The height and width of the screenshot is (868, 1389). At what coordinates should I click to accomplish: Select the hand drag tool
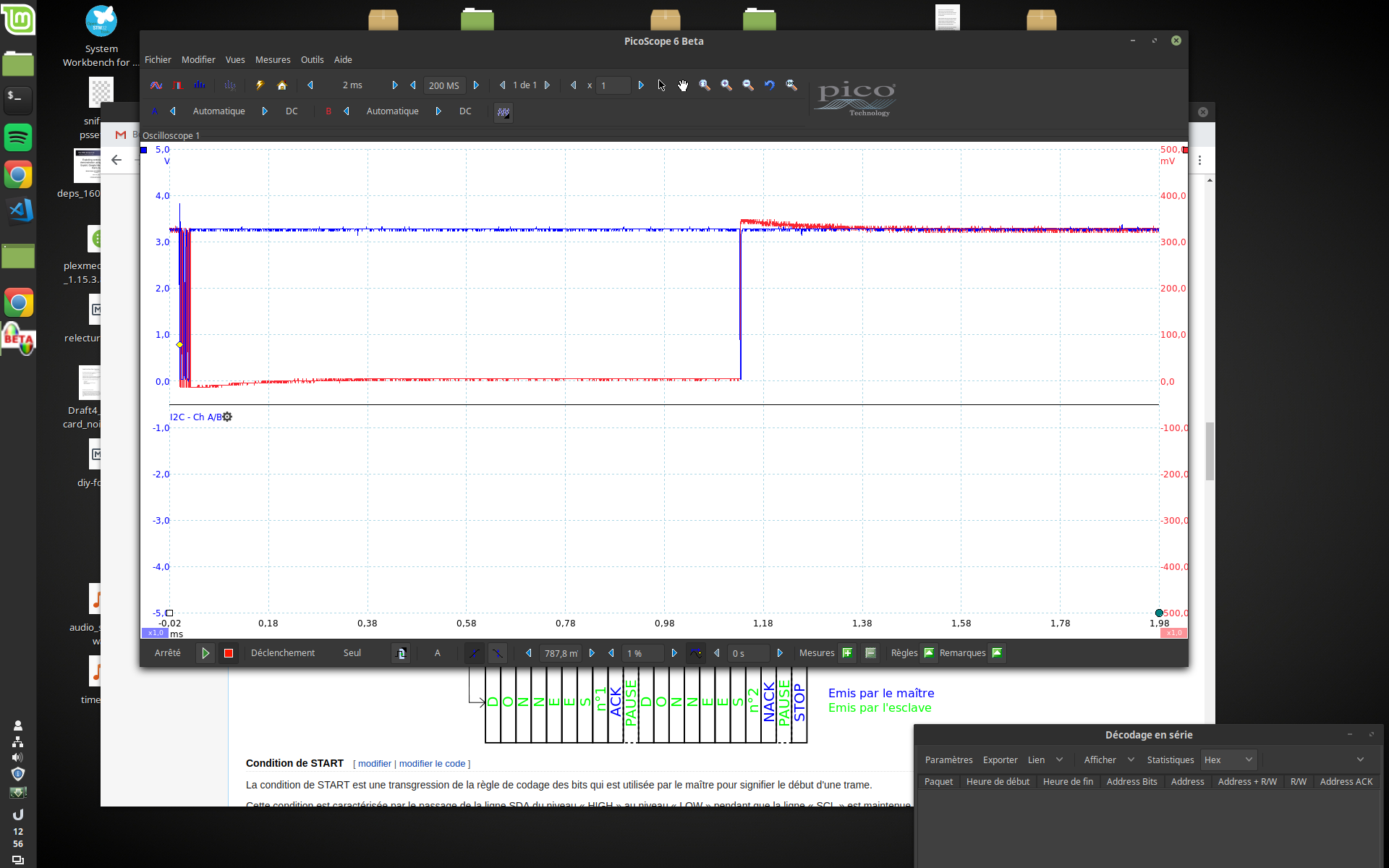click(x=683, y=85)
